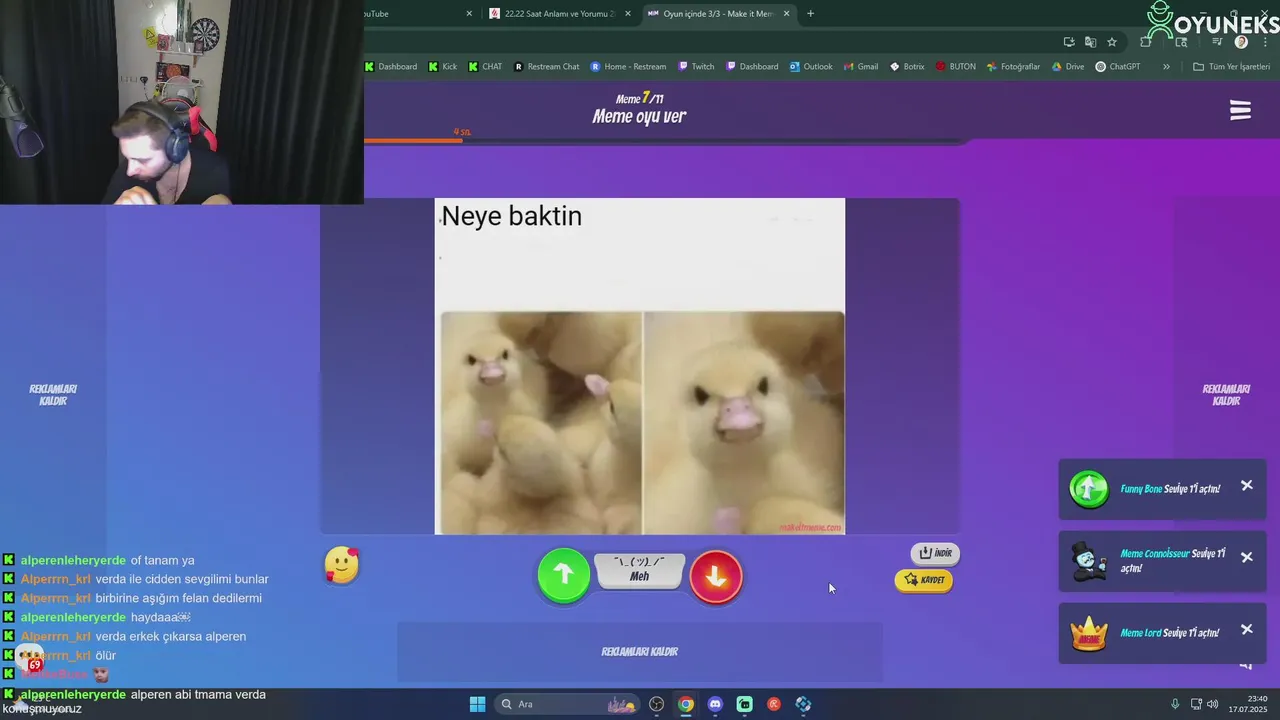Switch to the 22.22 Saat Anlamı tab
The image size is (1280, 720).
[559, 14]
